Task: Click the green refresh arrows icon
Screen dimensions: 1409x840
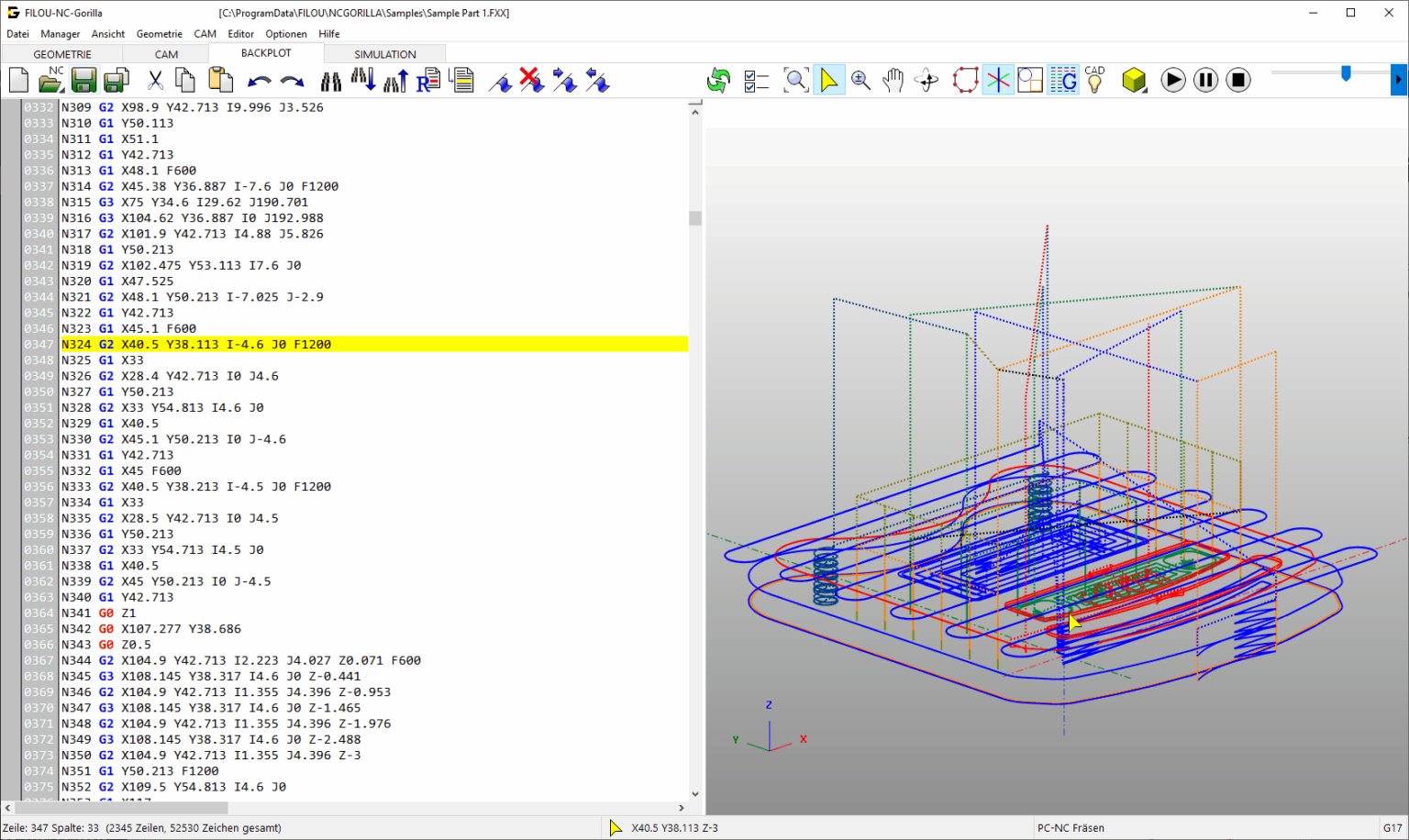Action: click(718, 81)
